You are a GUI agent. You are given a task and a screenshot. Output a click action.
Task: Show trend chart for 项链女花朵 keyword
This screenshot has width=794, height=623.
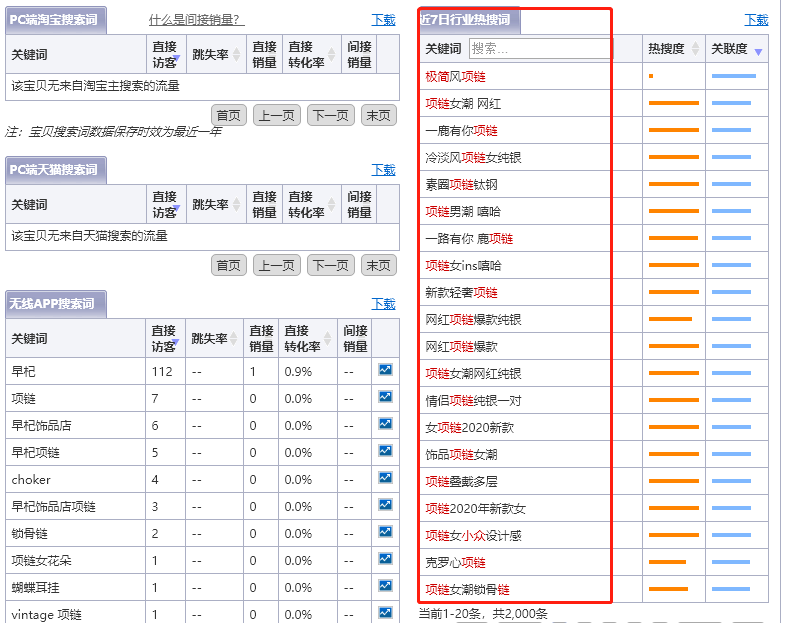click(385, 560)
